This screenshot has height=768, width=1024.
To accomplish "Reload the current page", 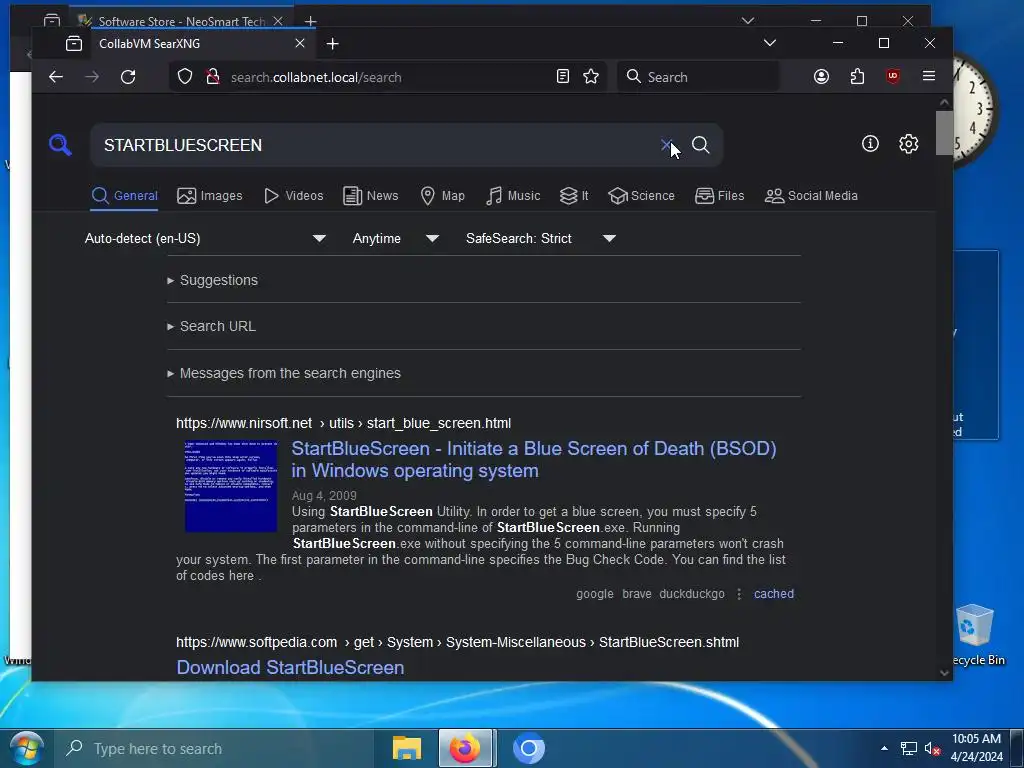I will tap(128, 77).
